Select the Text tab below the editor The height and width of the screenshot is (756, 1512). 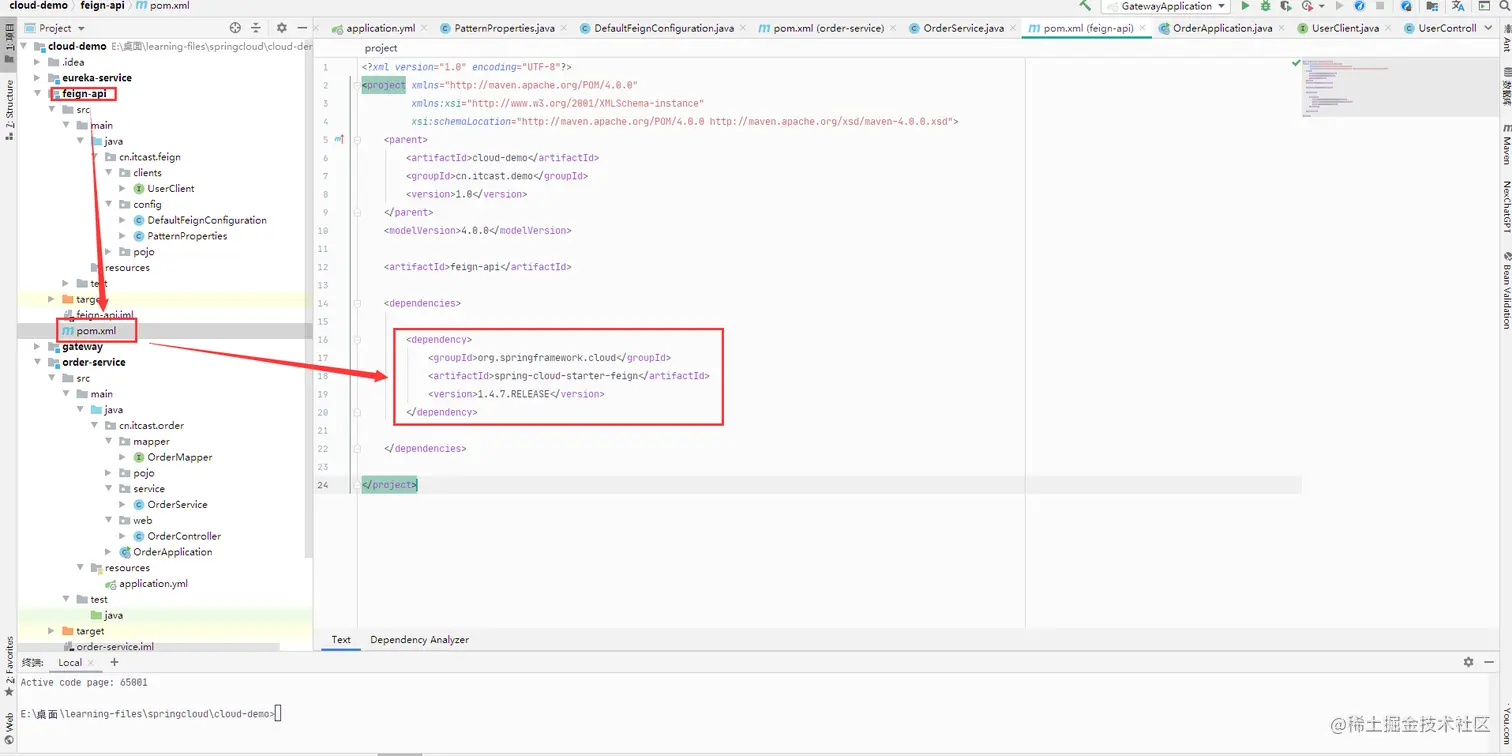[x=341, y=640]
